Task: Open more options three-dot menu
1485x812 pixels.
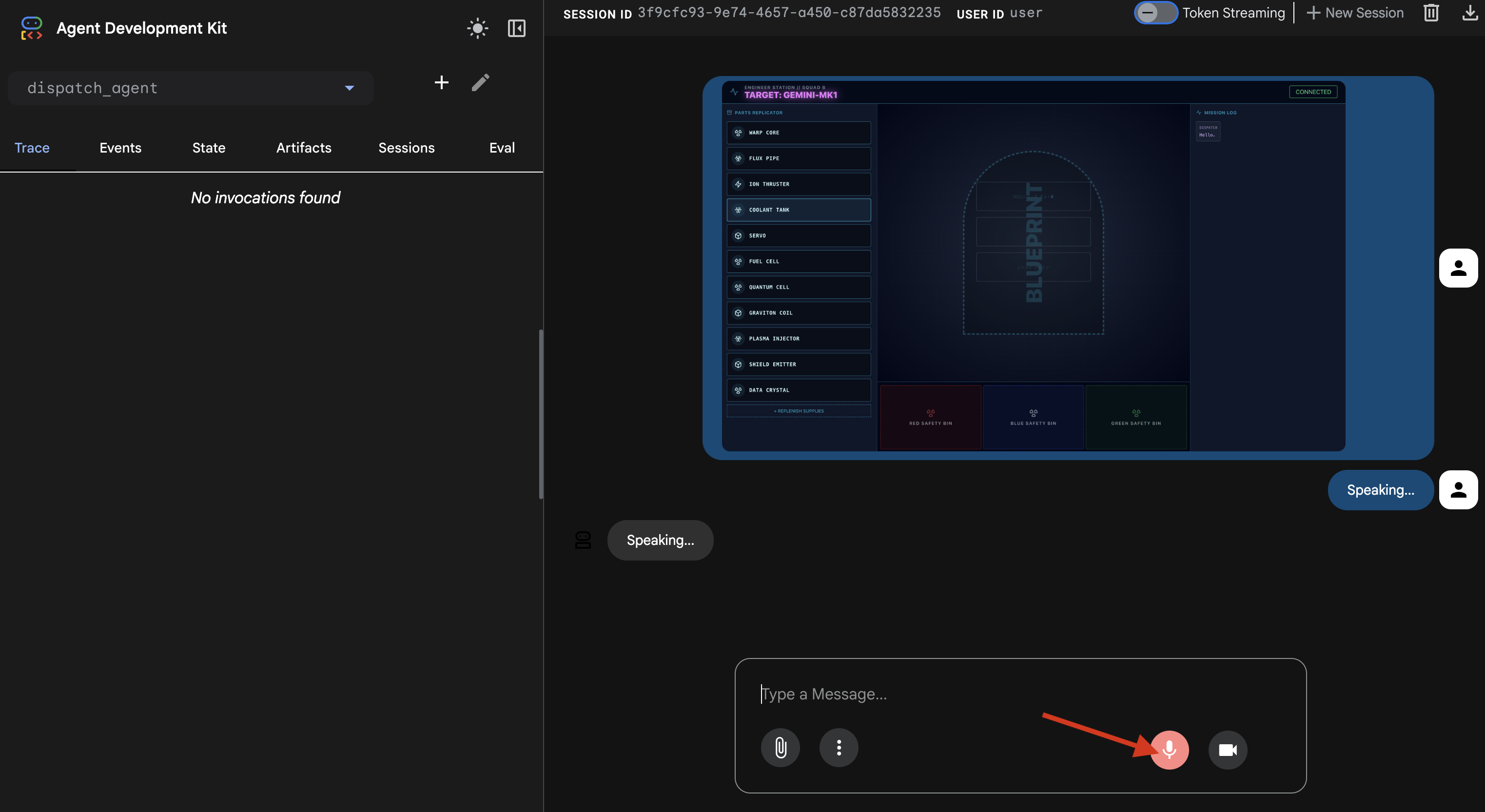Action: click(x=839, y=748)
